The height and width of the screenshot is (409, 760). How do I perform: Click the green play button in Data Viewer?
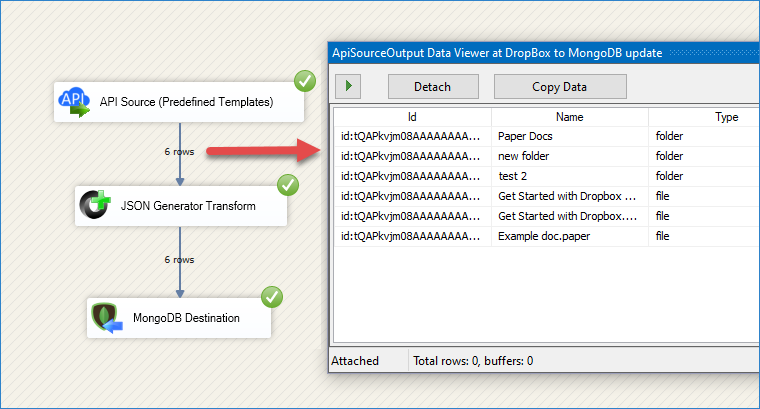point(348,86)
